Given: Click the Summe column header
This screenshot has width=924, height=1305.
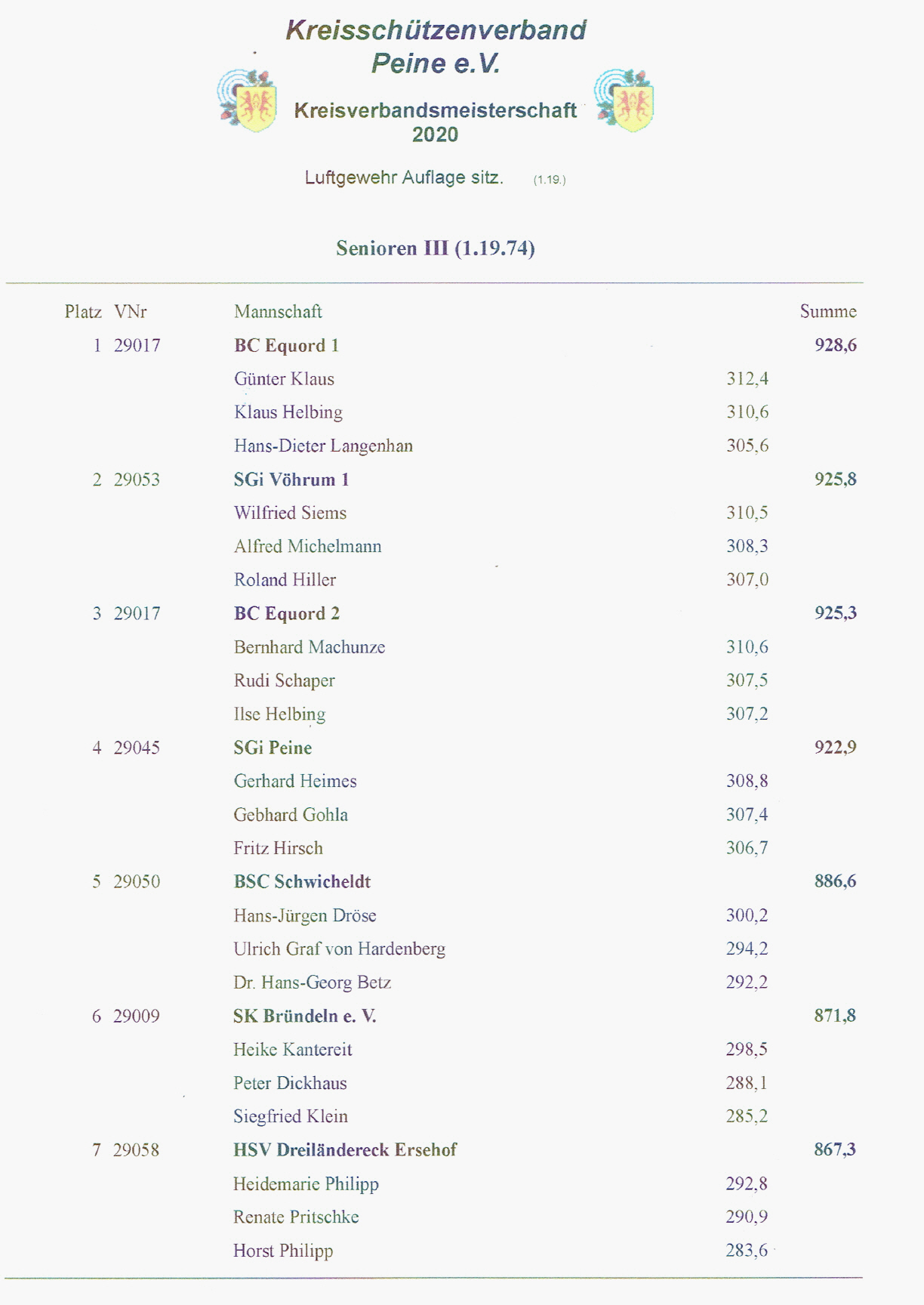Looking at the screenshot, I should pyautogui.click(x=828, y=311).
